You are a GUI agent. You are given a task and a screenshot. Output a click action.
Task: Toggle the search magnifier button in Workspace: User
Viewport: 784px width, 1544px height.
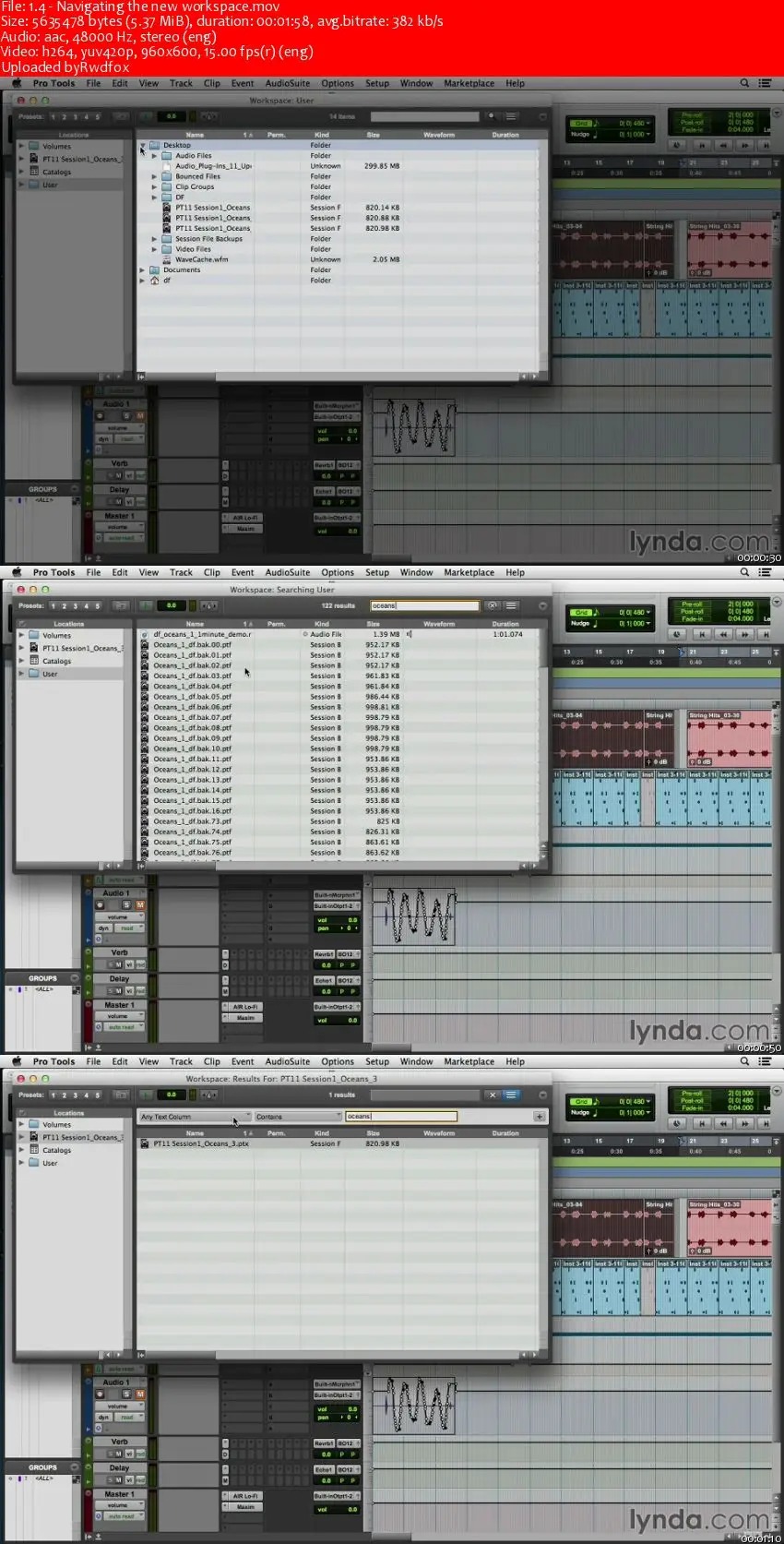coord(492,116)
